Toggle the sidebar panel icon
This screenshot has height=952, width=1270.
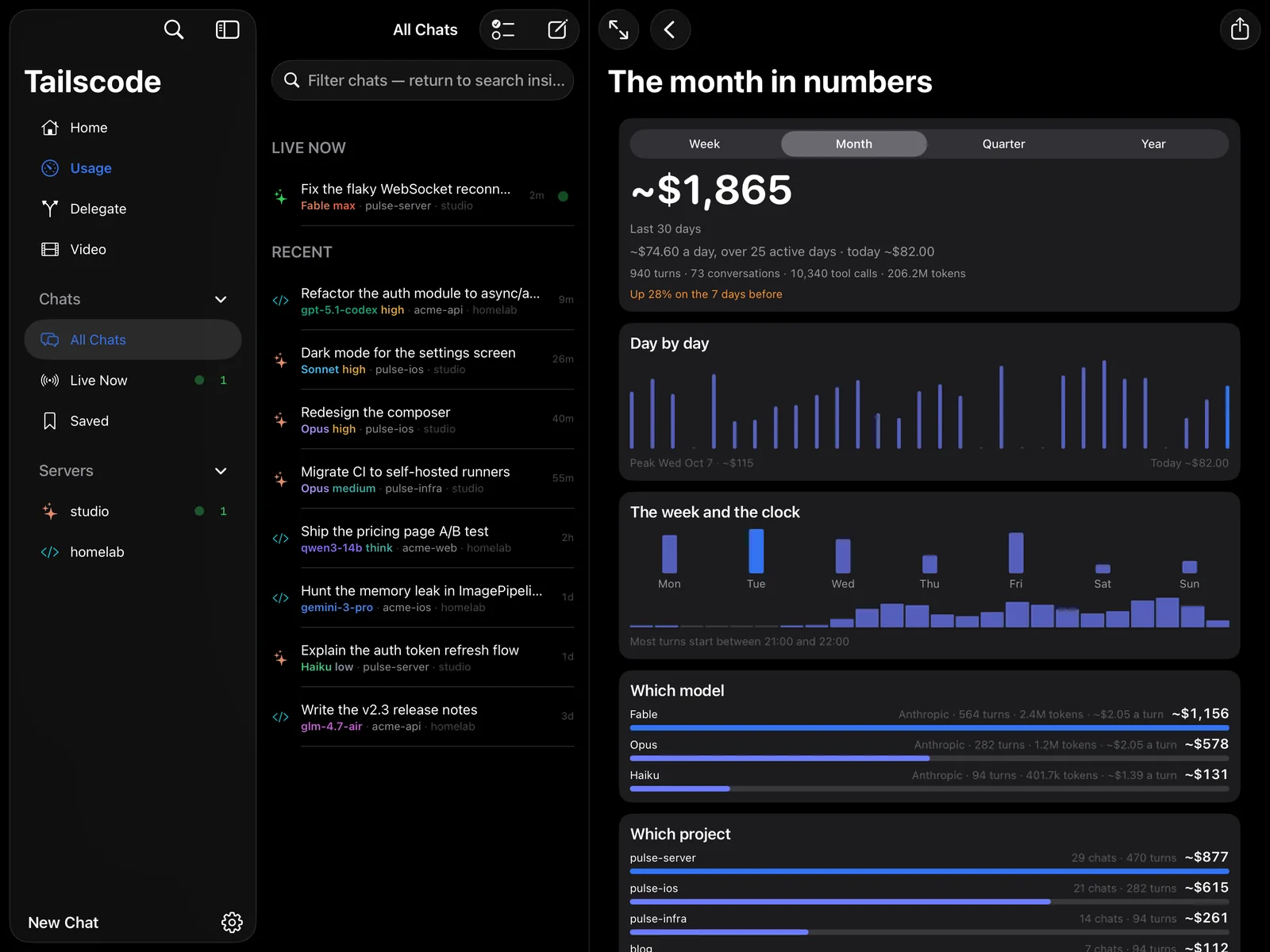pyautogui.click(x=228, y=30)
